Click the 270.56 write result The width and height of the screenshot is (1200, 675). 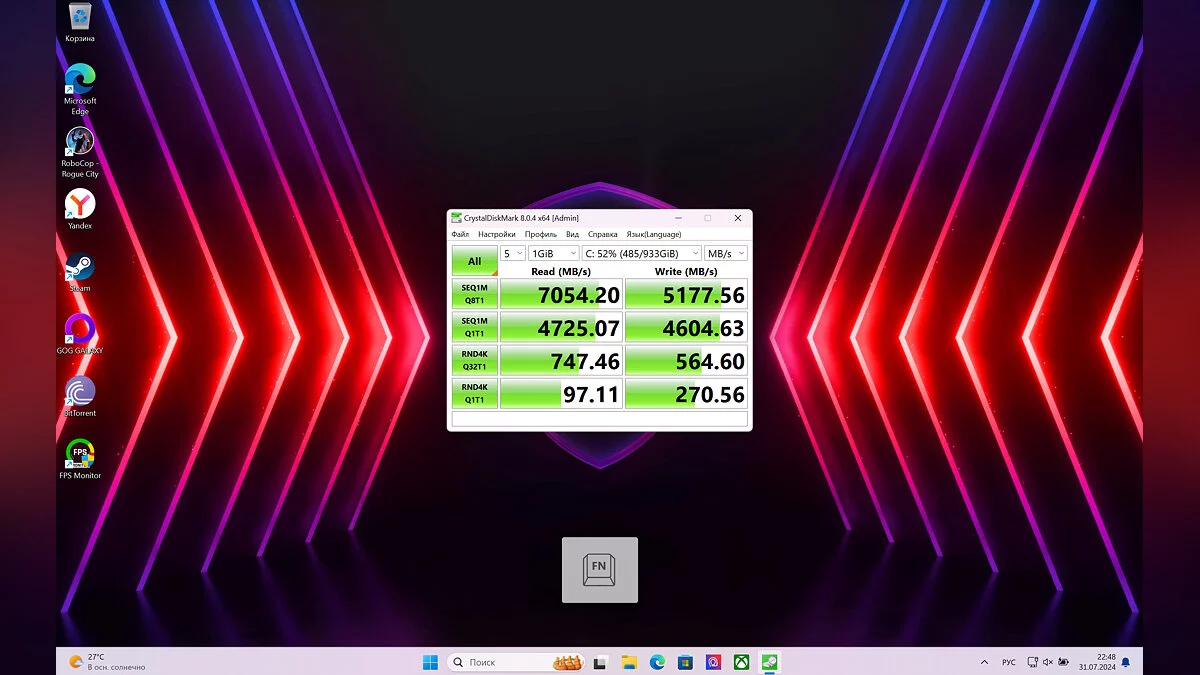pos(686,393)
